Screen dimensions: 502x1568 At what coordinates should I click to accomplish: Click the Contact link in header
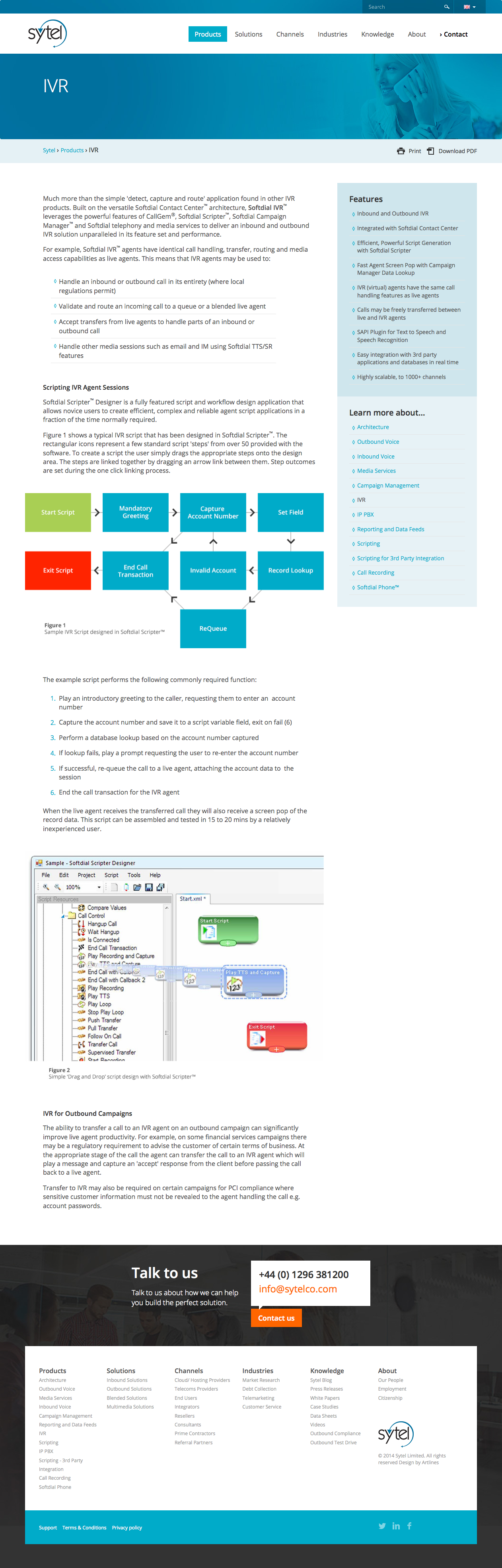coord(453,34)
